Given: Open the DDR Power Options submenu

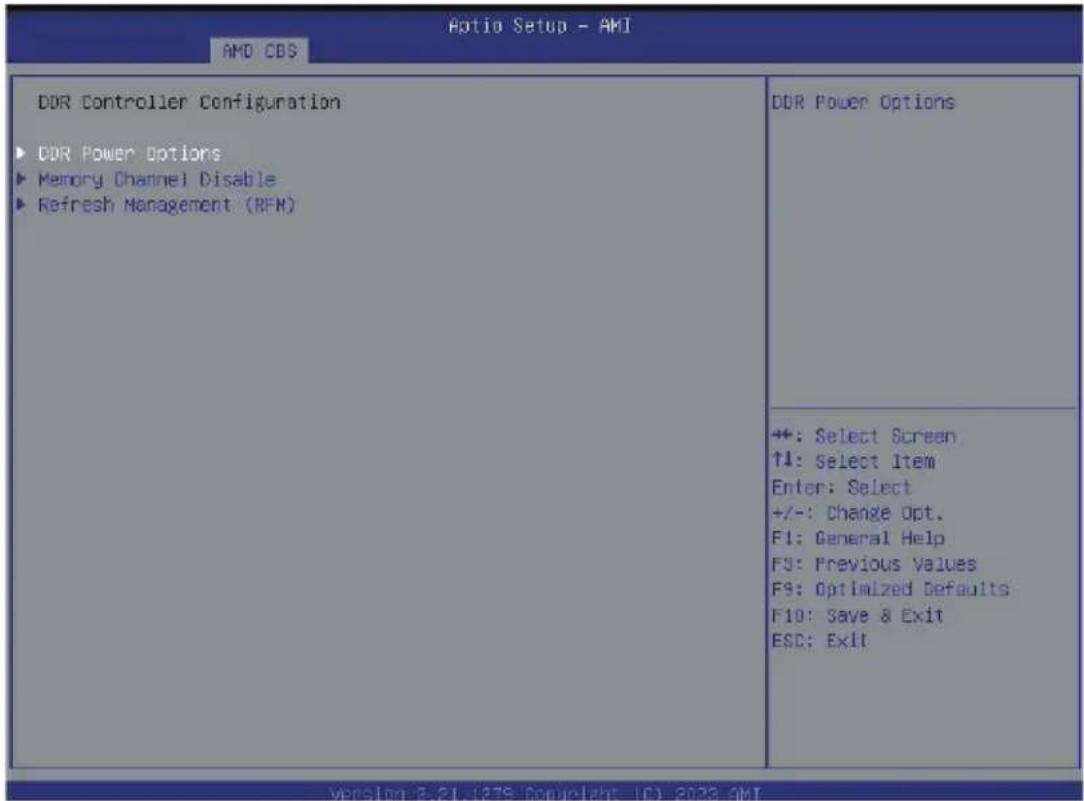Looking at the screenshot, I should point(129,153).
